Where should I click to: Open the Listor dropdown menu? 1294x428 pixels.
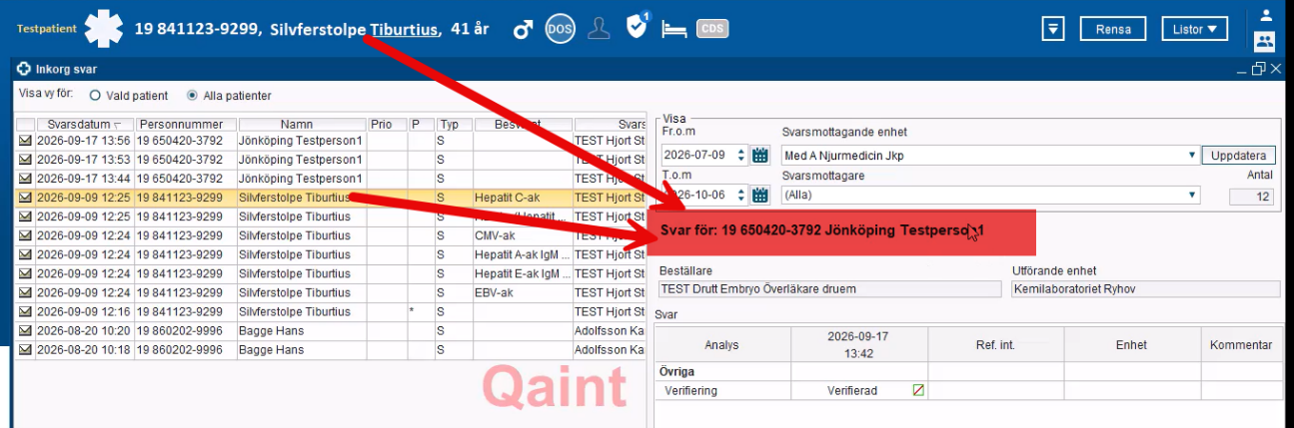pyautogui.click(x=1194, y=29)
